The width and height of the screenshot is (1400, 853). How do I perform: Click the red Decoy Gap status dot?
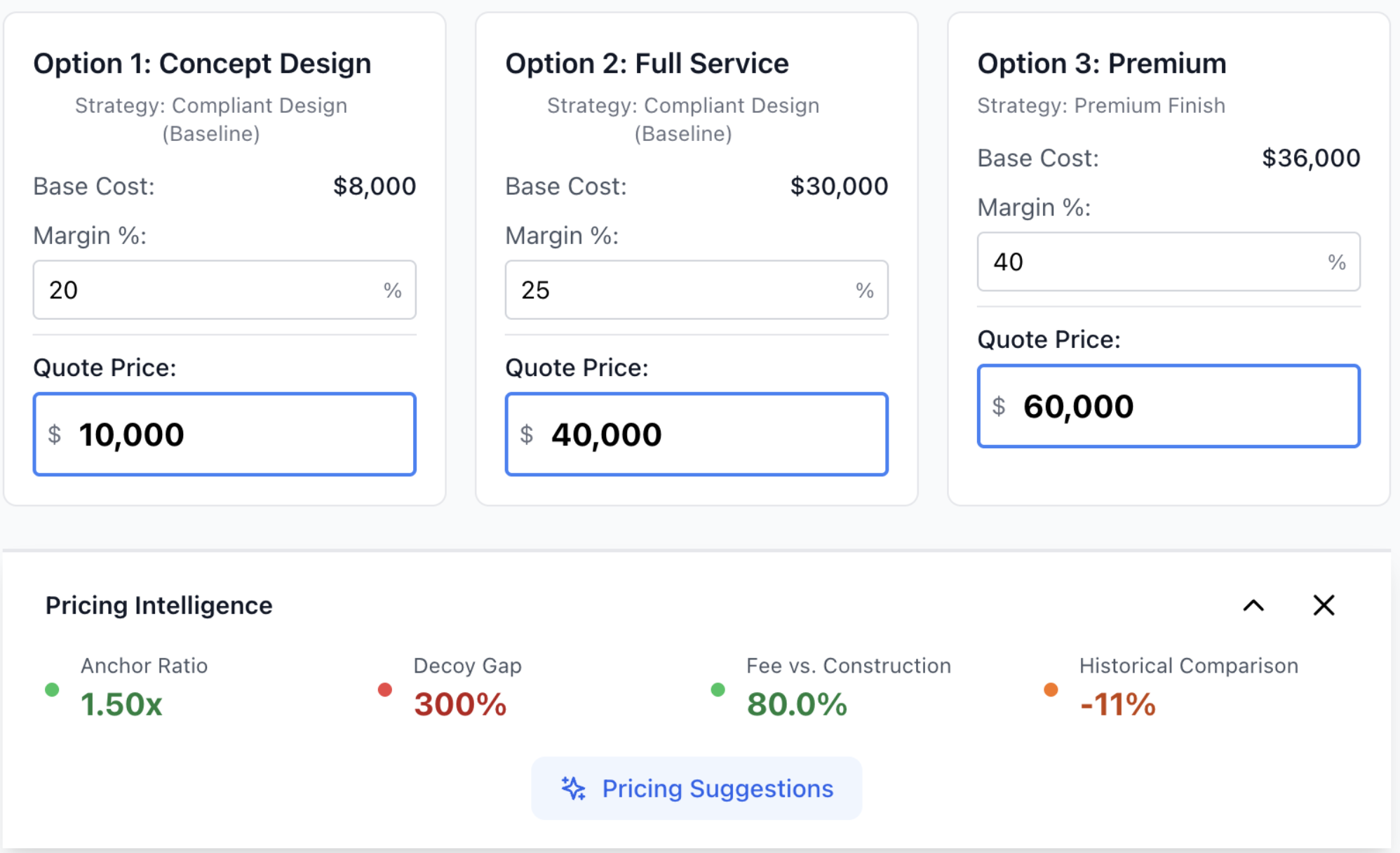pos(384,690)
